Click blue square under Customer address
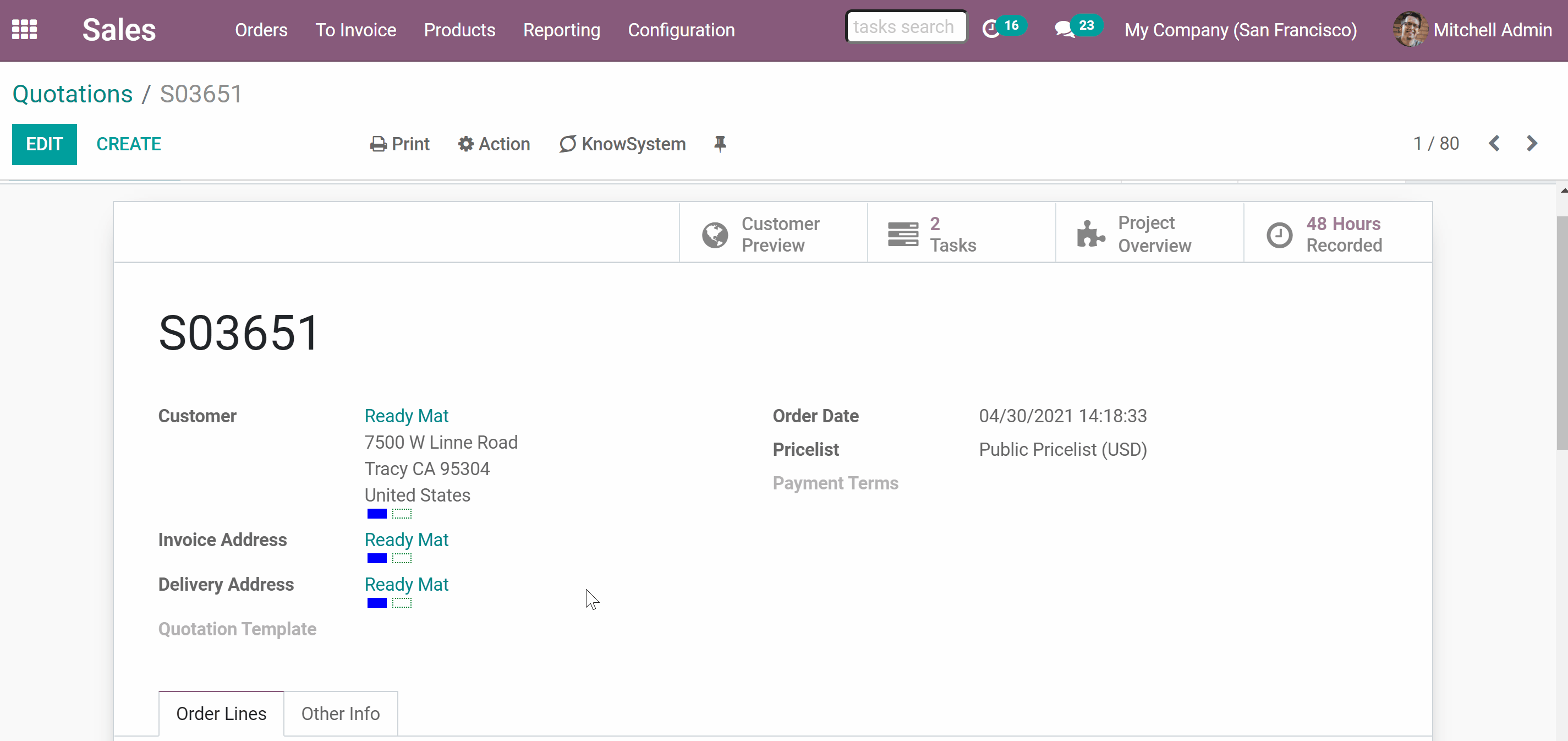 click(x=377, y=514)
